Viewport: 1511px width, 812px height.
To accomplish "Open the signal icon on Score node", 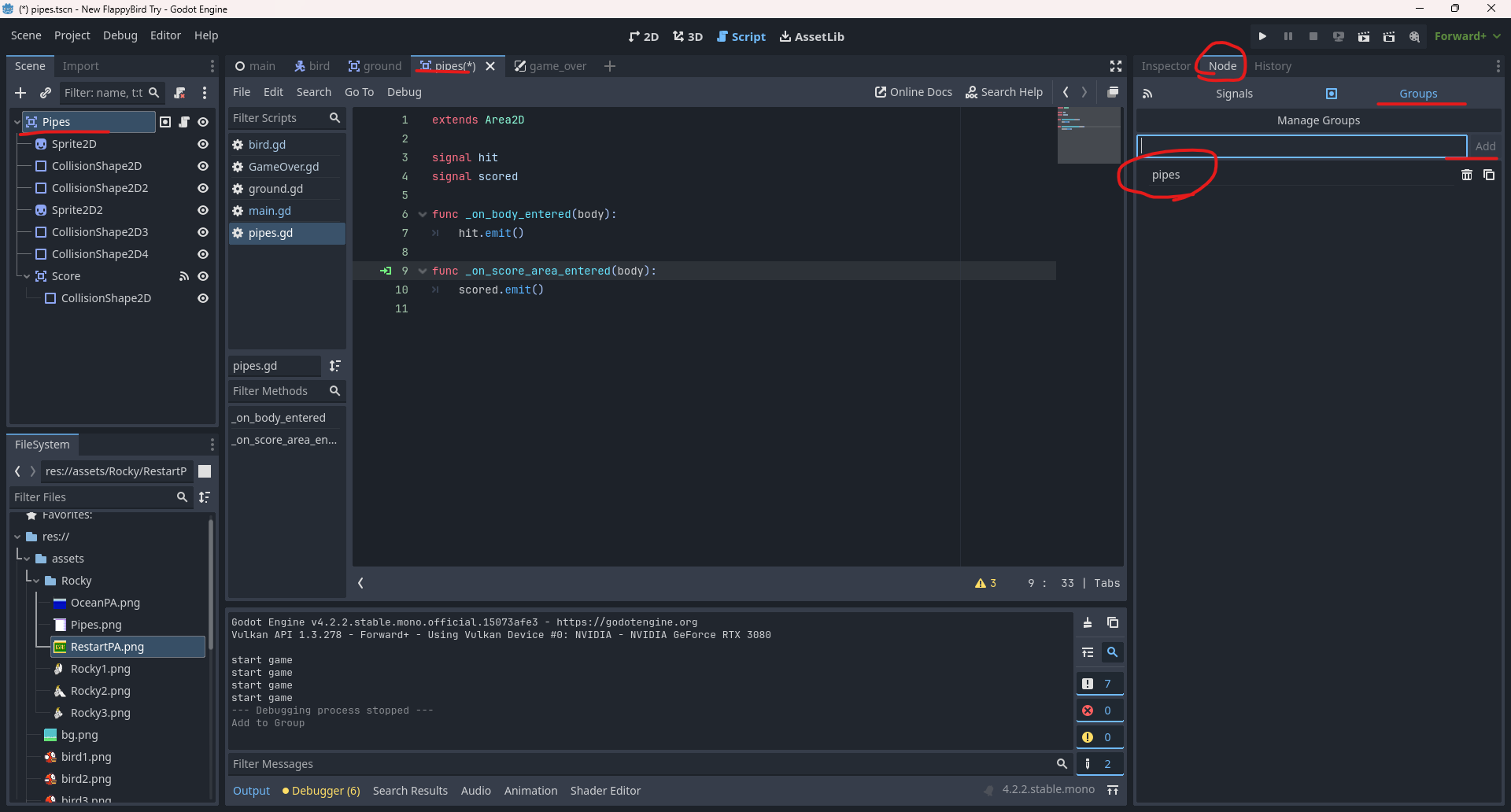I will [184, 276].
